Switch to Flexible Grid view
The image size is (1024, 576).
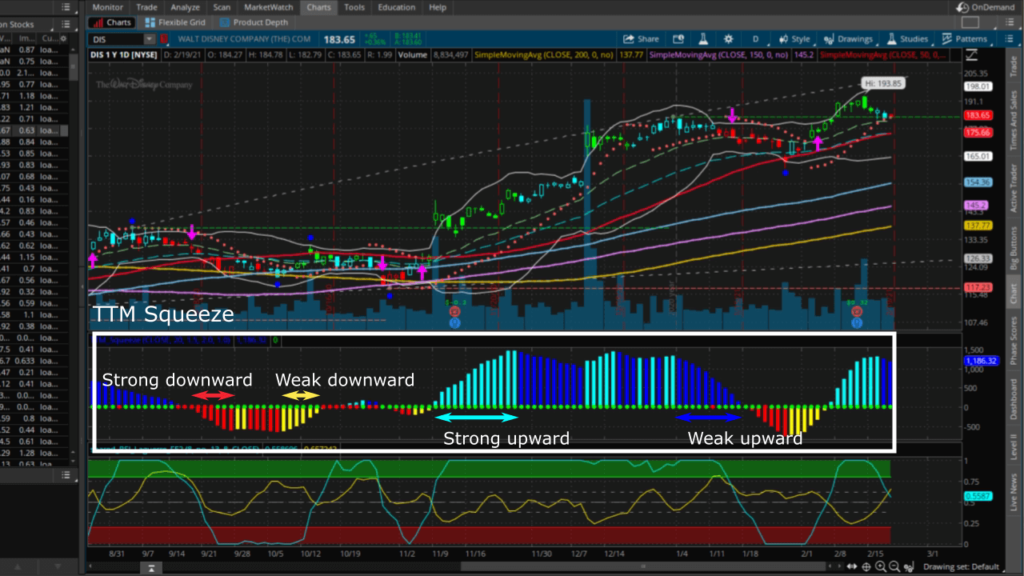tap(175, 22)
